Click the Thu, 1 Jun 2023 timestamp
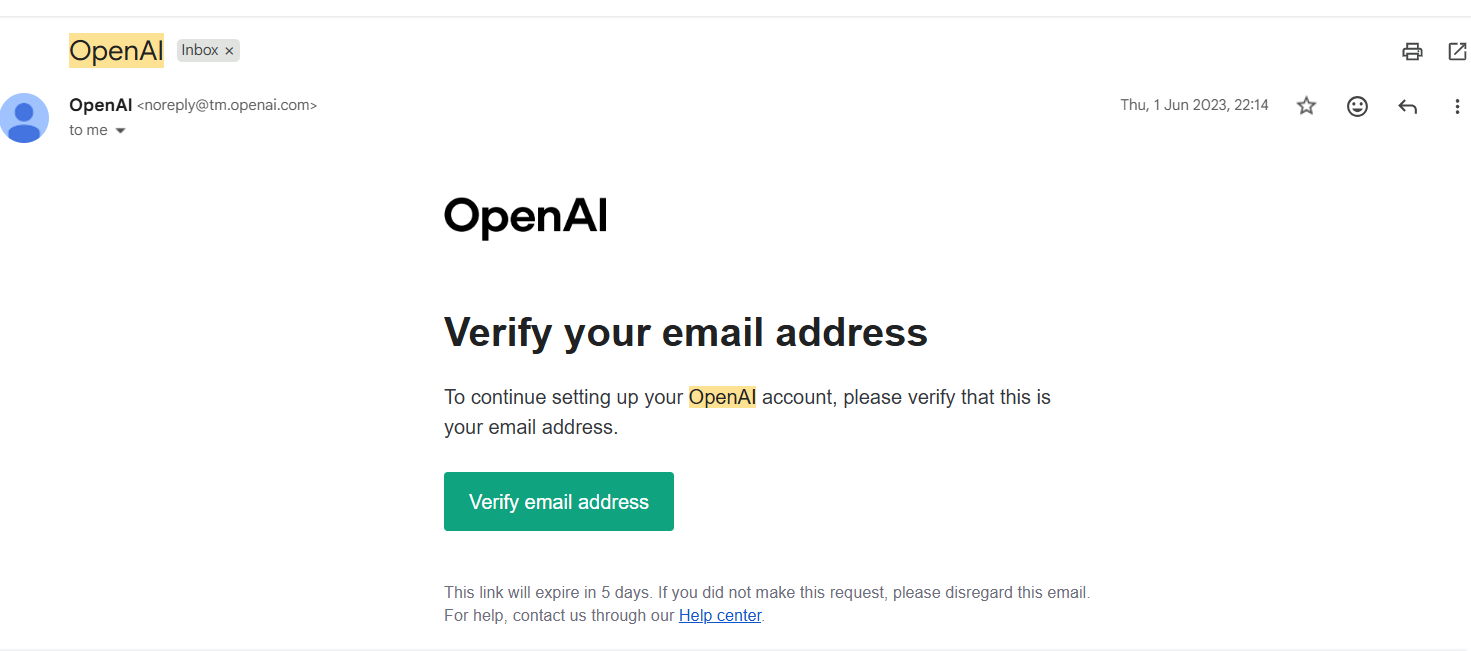This screenshot has height=651, width=1471. click(x=1194, y=105)
